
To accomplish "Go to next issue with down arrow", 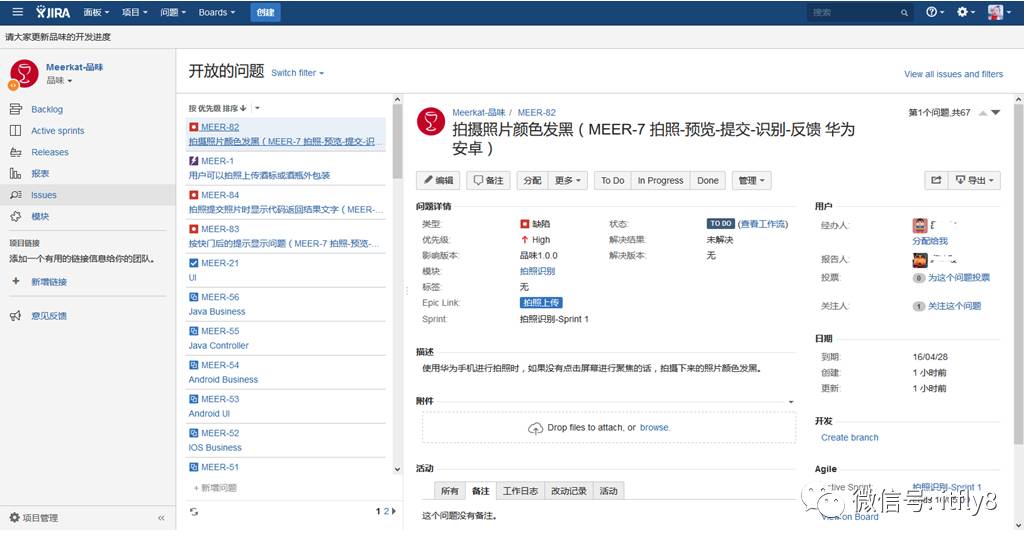I will tap(996, 113).
